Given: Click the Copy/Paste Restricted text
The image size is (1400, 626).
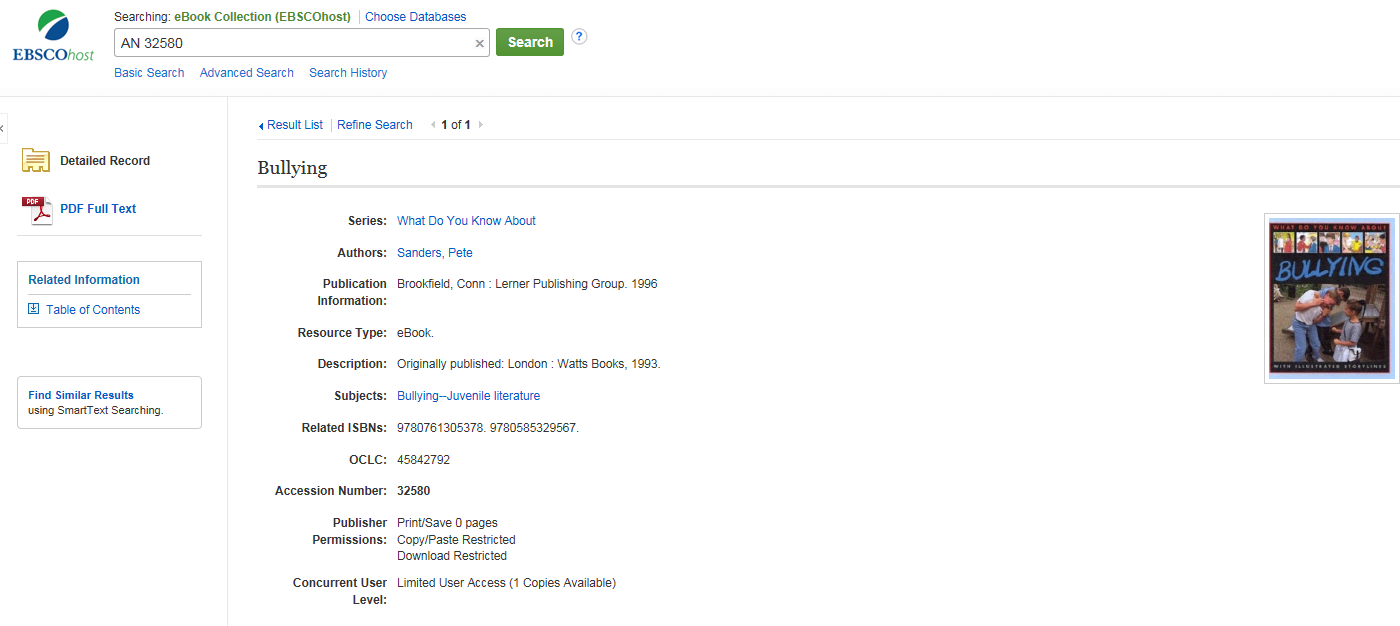Looking at the screenshot, I should (x=456, y=540).
